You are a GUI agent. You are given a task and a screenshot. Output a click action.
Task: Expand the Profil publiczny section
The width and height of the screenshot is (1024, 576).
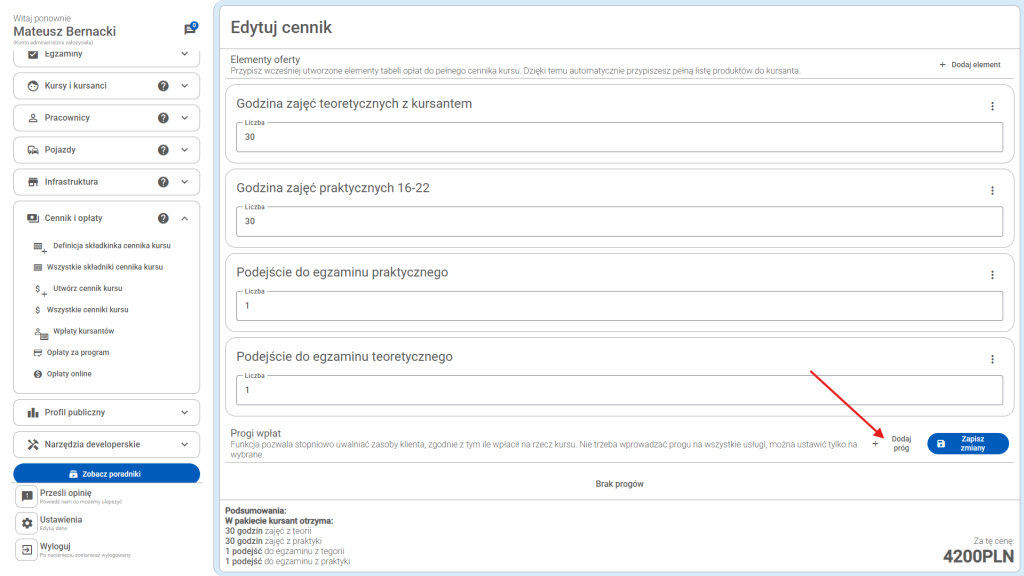[184, 412]
